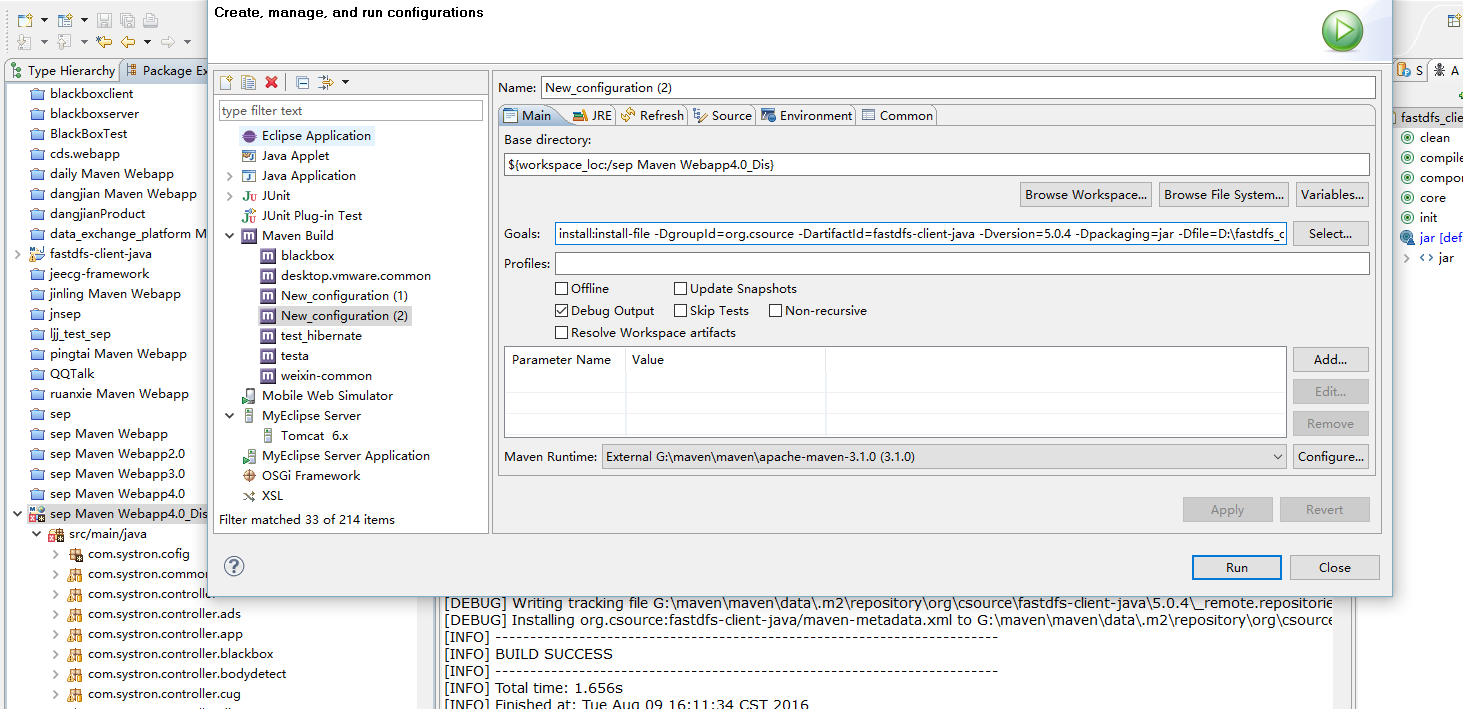The height and width of the screenshot is (709, 1463).
Task: Open the filter configurations dropdown arrow
Action: (345, 82)
